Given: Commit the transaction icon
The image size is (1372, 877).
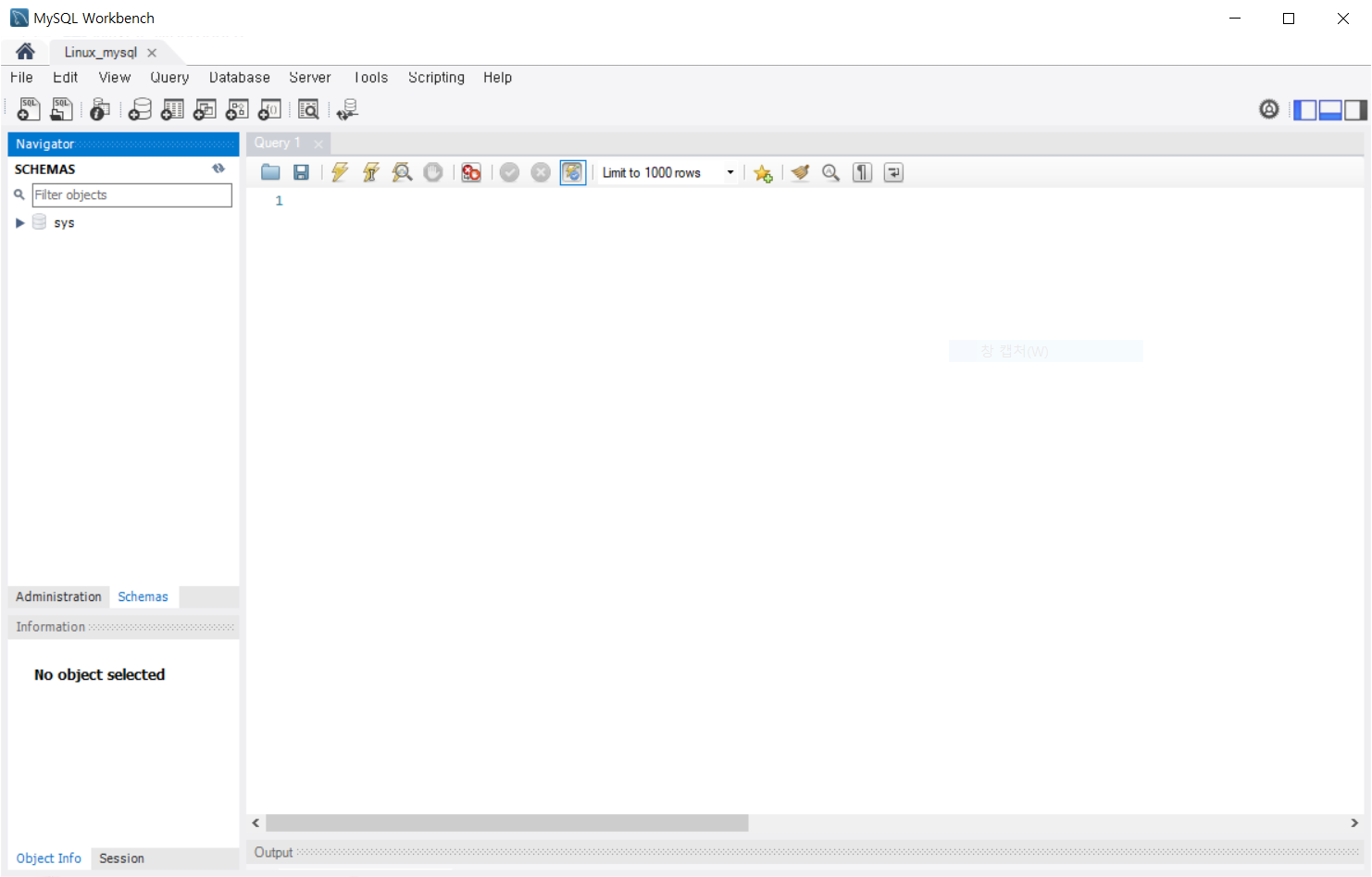Looking at the screenshot, I should point(509,172).
